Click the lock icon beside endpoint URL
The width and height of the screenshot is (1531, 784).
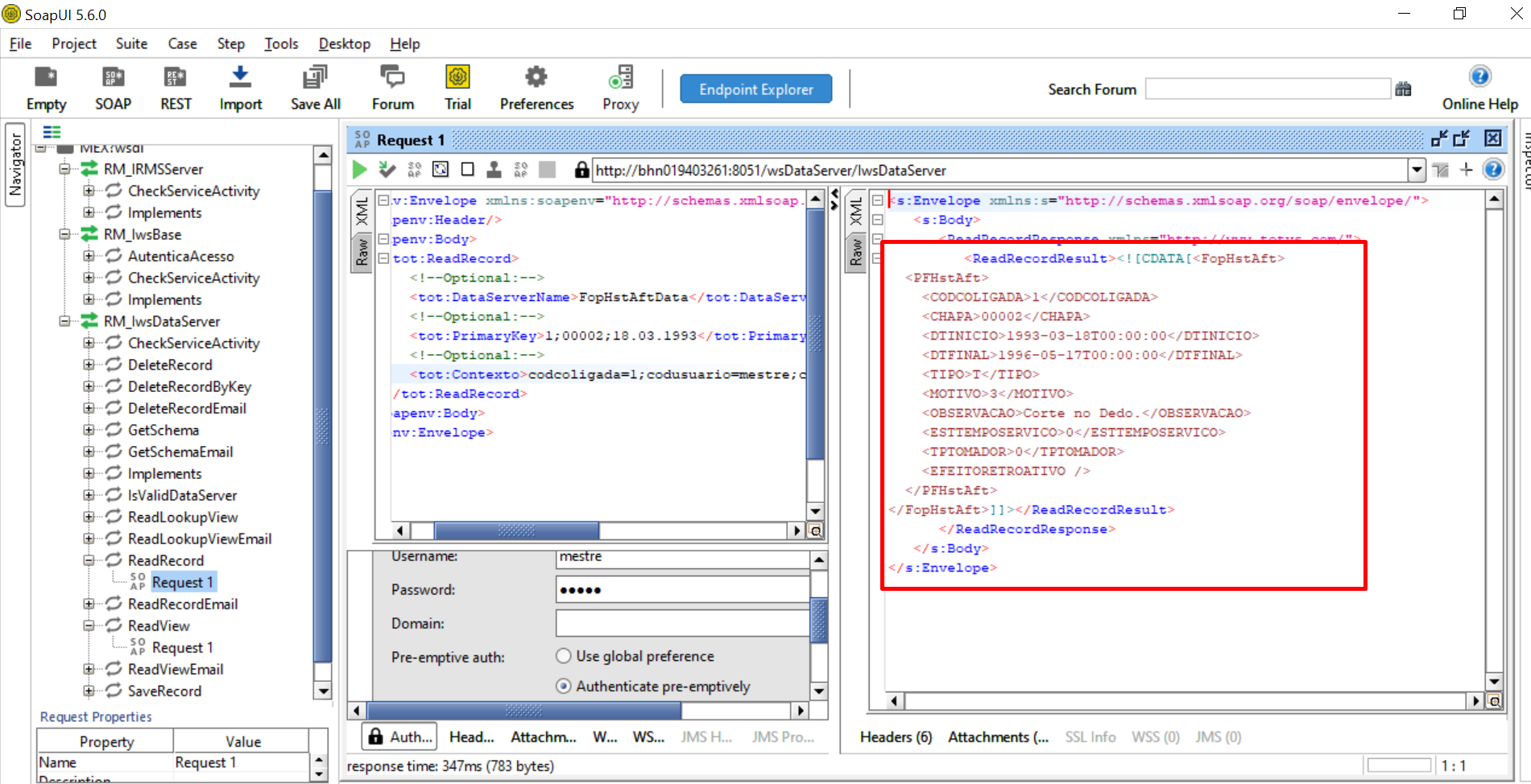point(581,169)
